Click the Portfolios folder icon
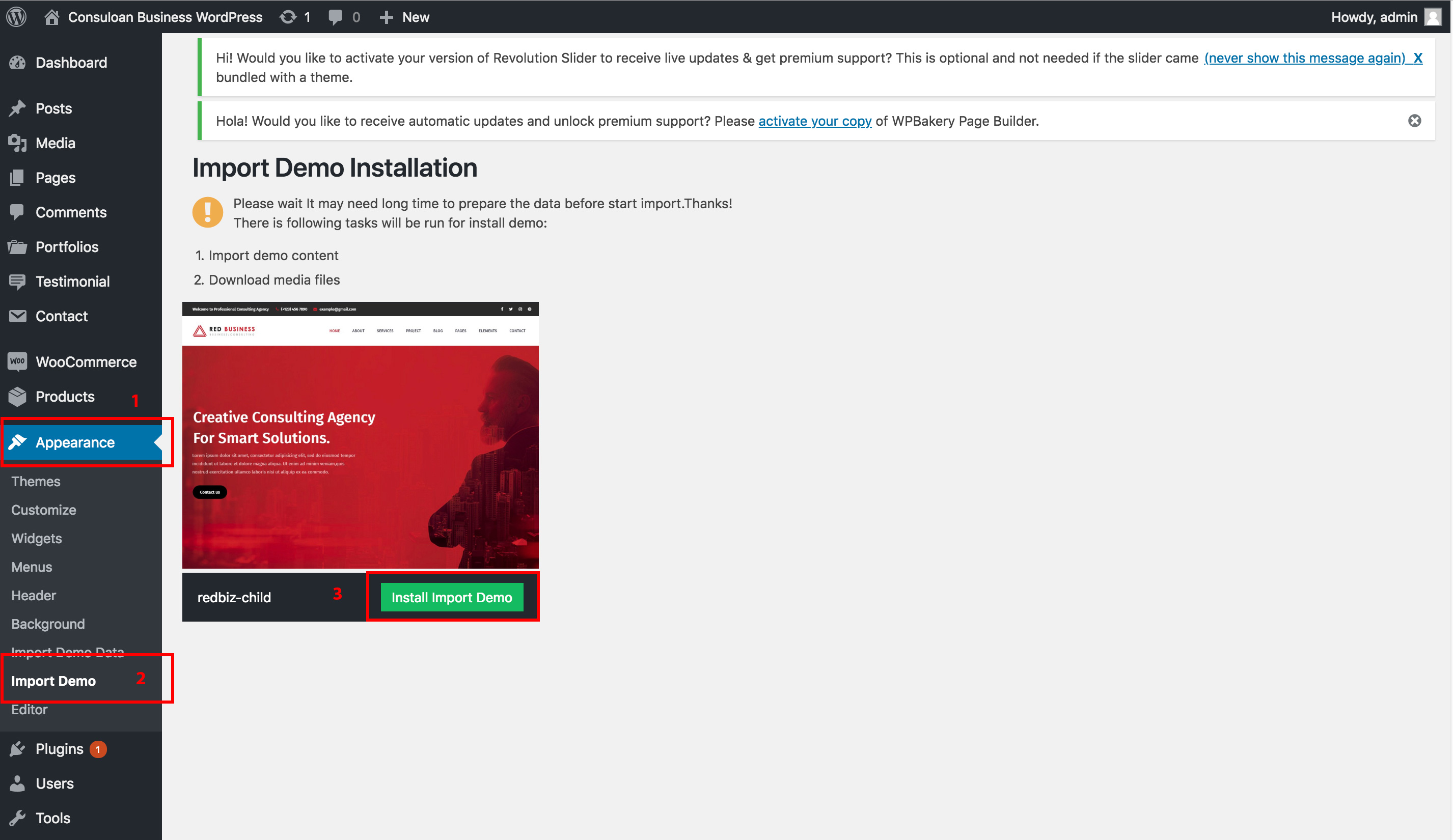Screen dimensions: 1454x840 point(17,247)
